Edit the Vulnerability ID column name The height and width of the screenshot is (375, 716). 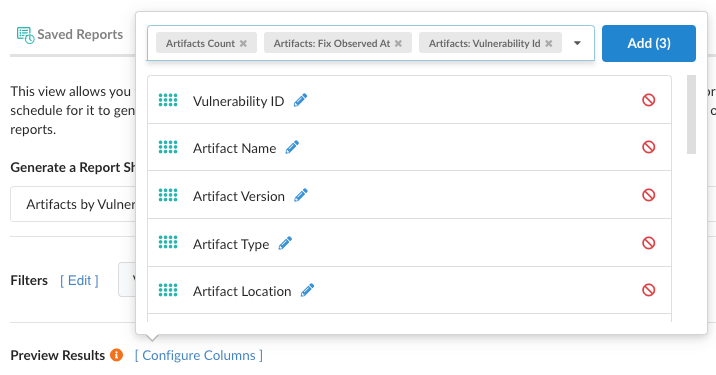[x=300, y=100]
